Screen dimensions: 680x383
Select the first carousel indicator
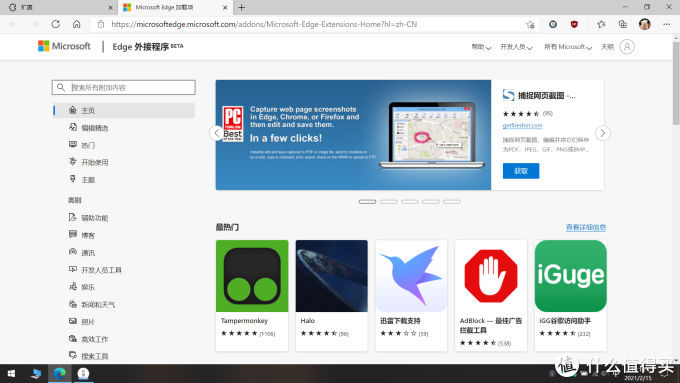pyautogui.click(x=367, y=202)
